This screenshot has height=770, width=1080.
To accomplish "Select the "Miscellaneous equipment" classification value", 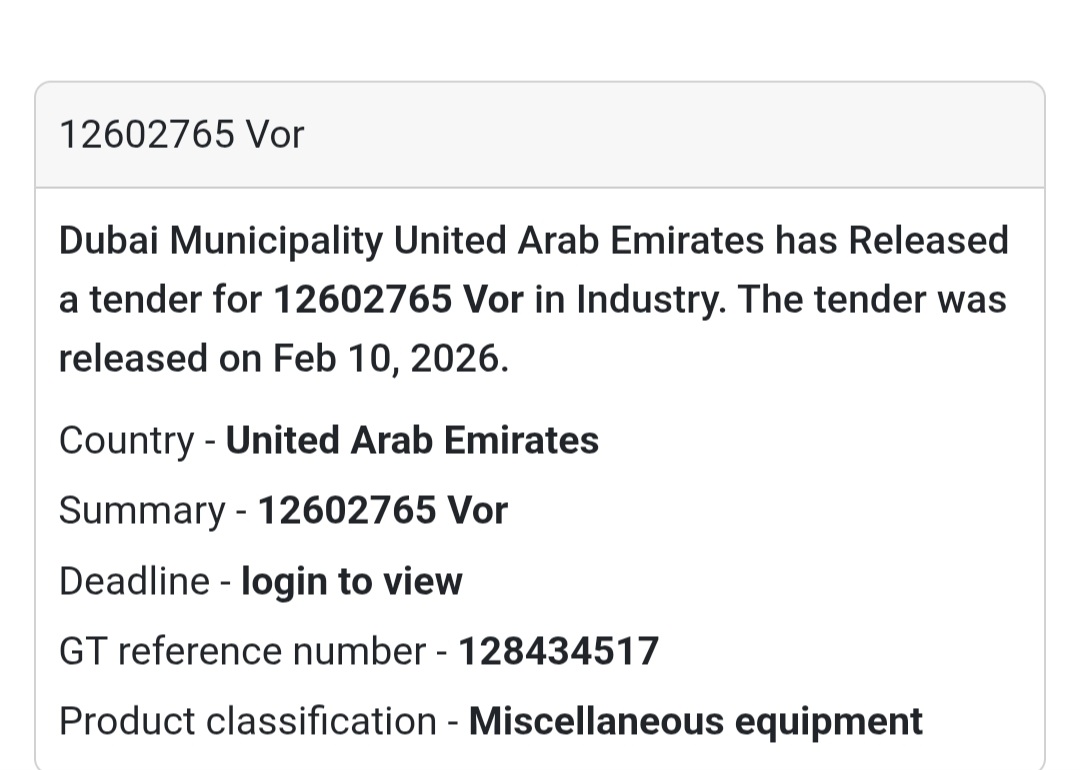I will 695,721.
